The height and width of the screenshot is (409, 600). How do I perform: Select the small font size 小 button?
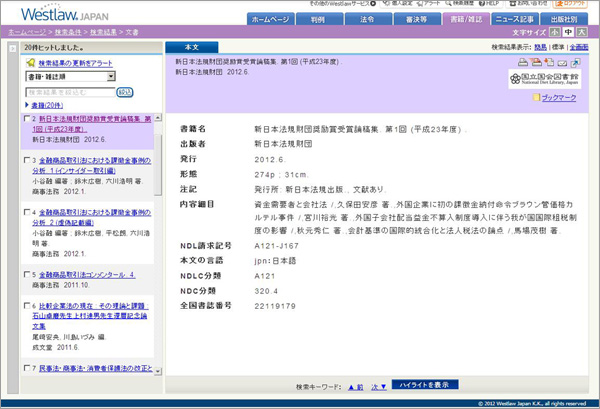pos(553,33)
